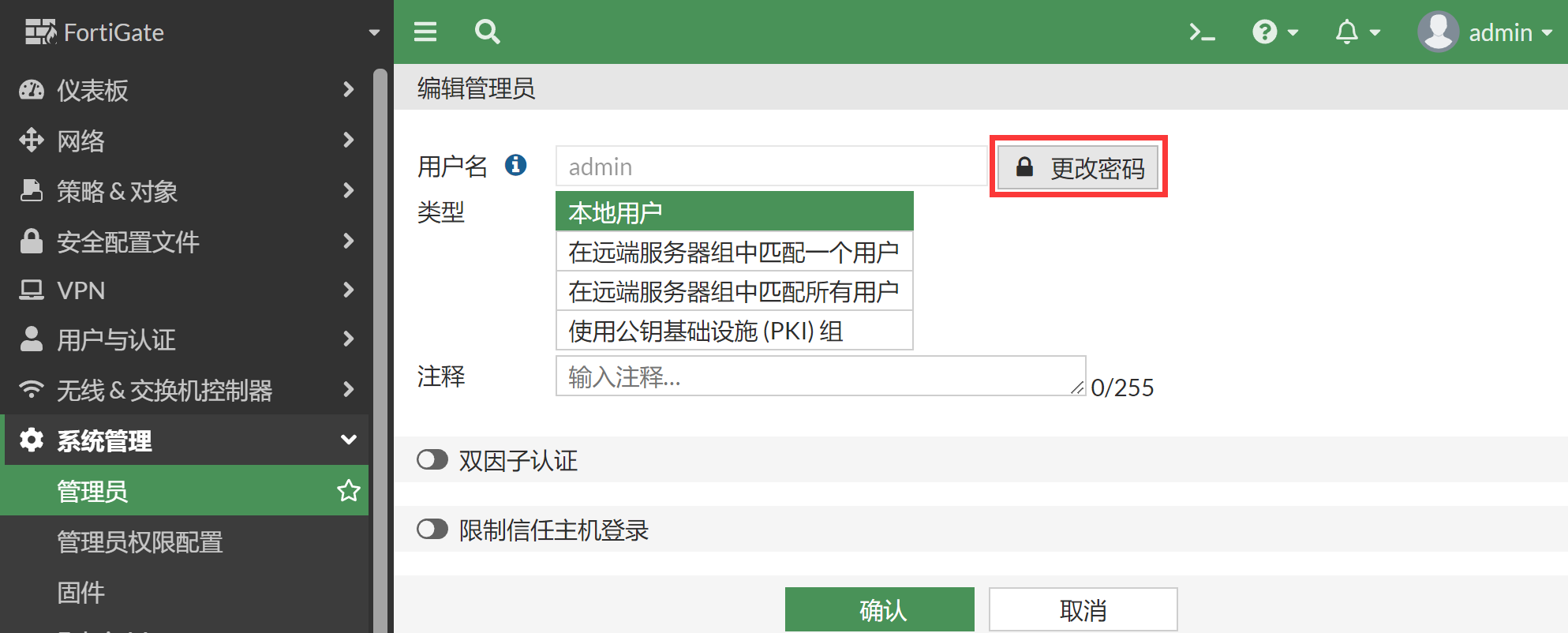Screen dimensions: 1568x633
Task: Click the username info icon
Action: click(516, 165)
